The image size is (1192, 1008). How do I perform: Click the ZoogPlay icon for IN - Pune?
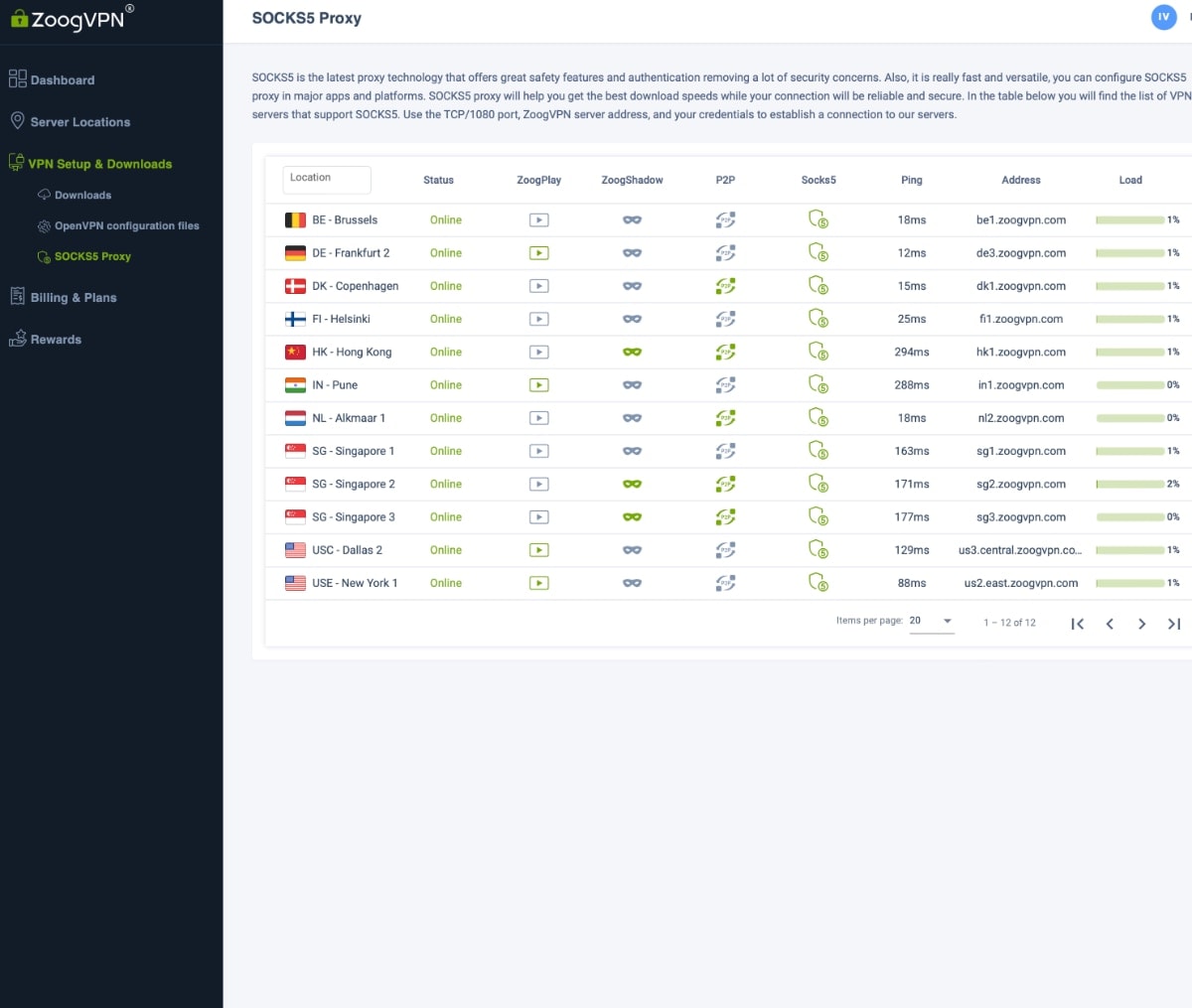538,385
